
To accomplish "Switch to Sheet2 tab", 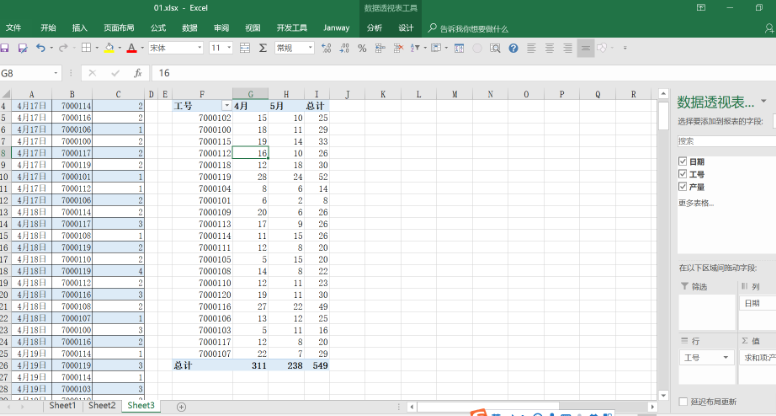I will pyautogui.click(x=102, y=406).
